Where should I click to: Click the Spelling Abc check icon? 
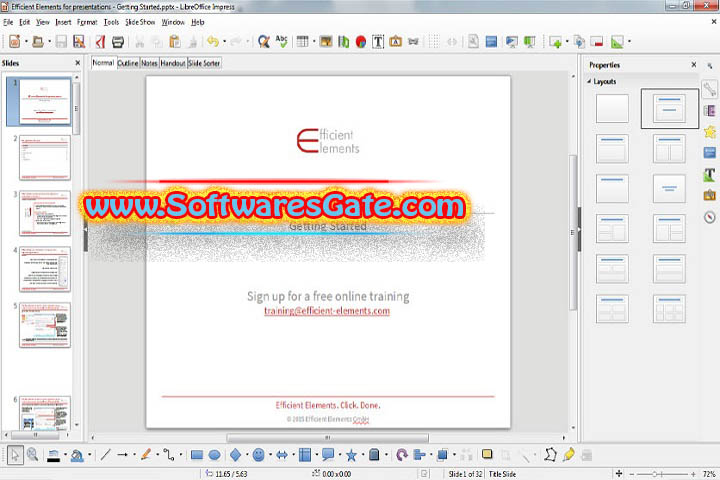(x=281, y=41)
